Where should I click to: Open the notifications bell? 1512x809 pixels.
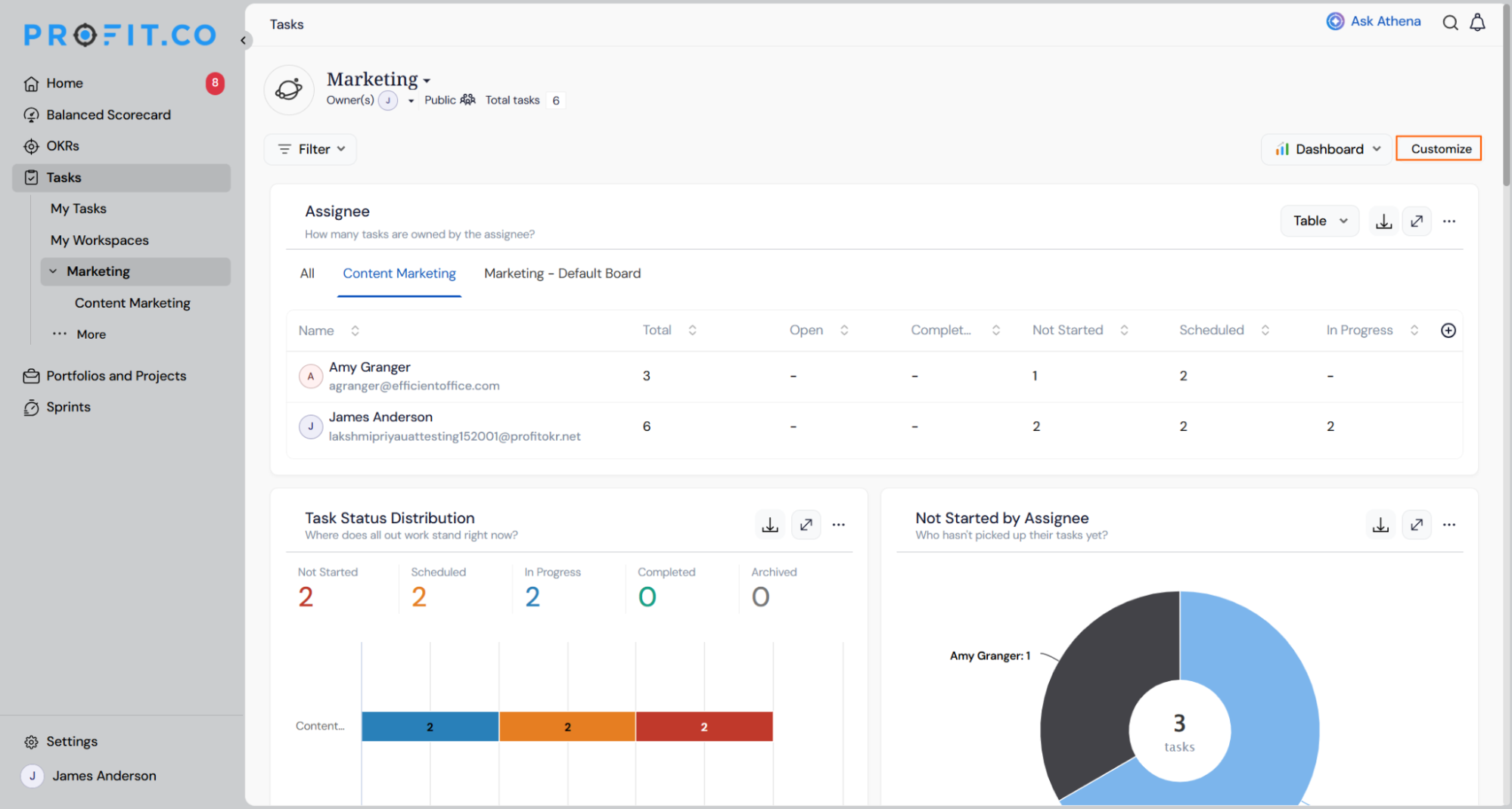(x=1477, y=23)
